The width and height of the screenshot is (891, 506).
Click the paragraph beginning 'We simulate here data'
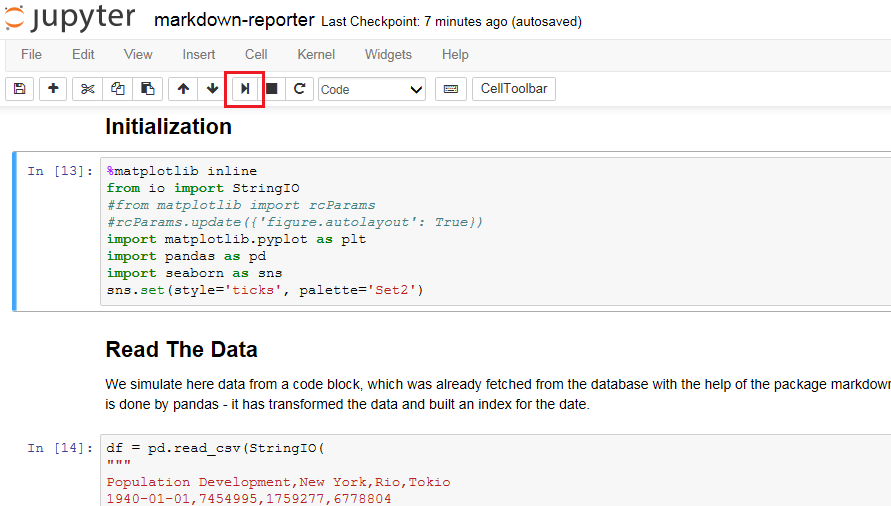pyautogui.click(x=498, y=394)
